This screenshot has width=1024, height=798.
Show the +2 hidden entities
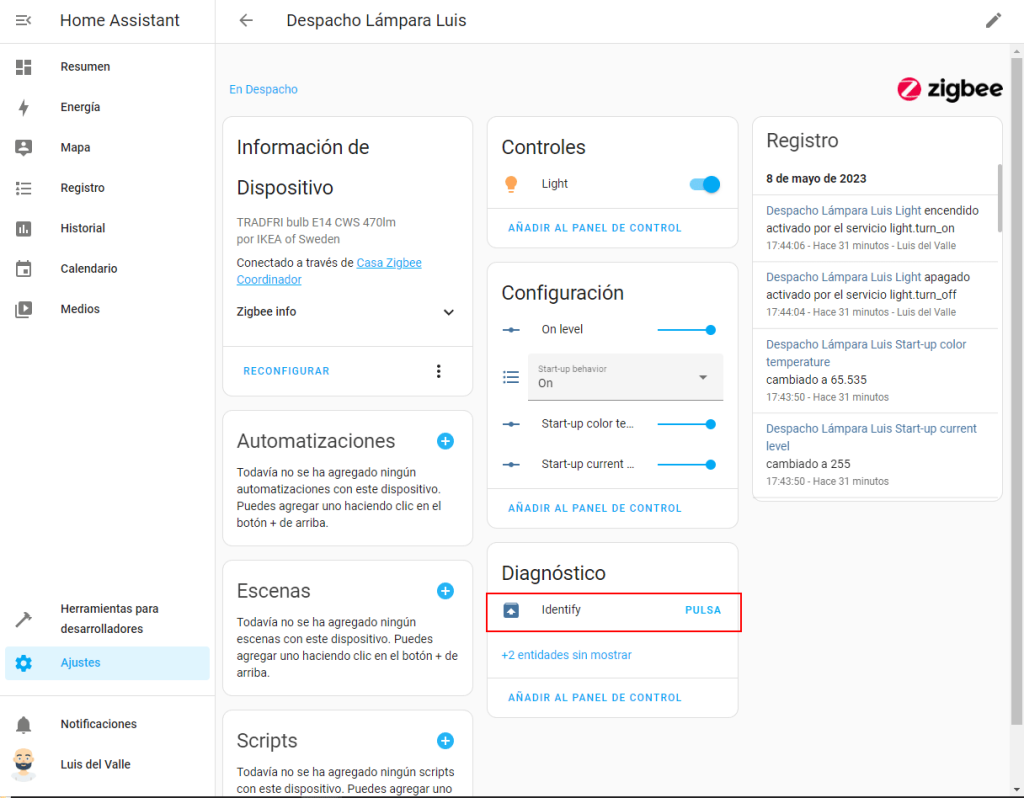click(x=566, y=655)
